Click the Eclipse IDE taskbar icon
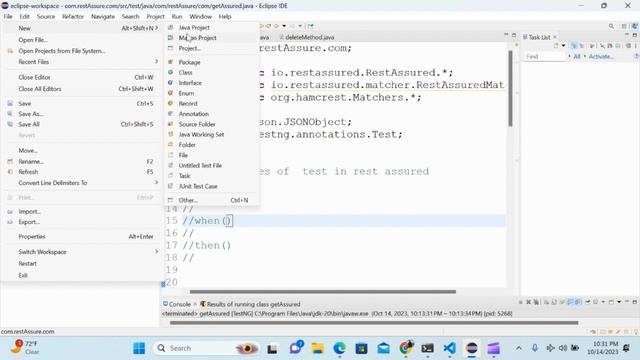640x360 pixels. (471, 348)
